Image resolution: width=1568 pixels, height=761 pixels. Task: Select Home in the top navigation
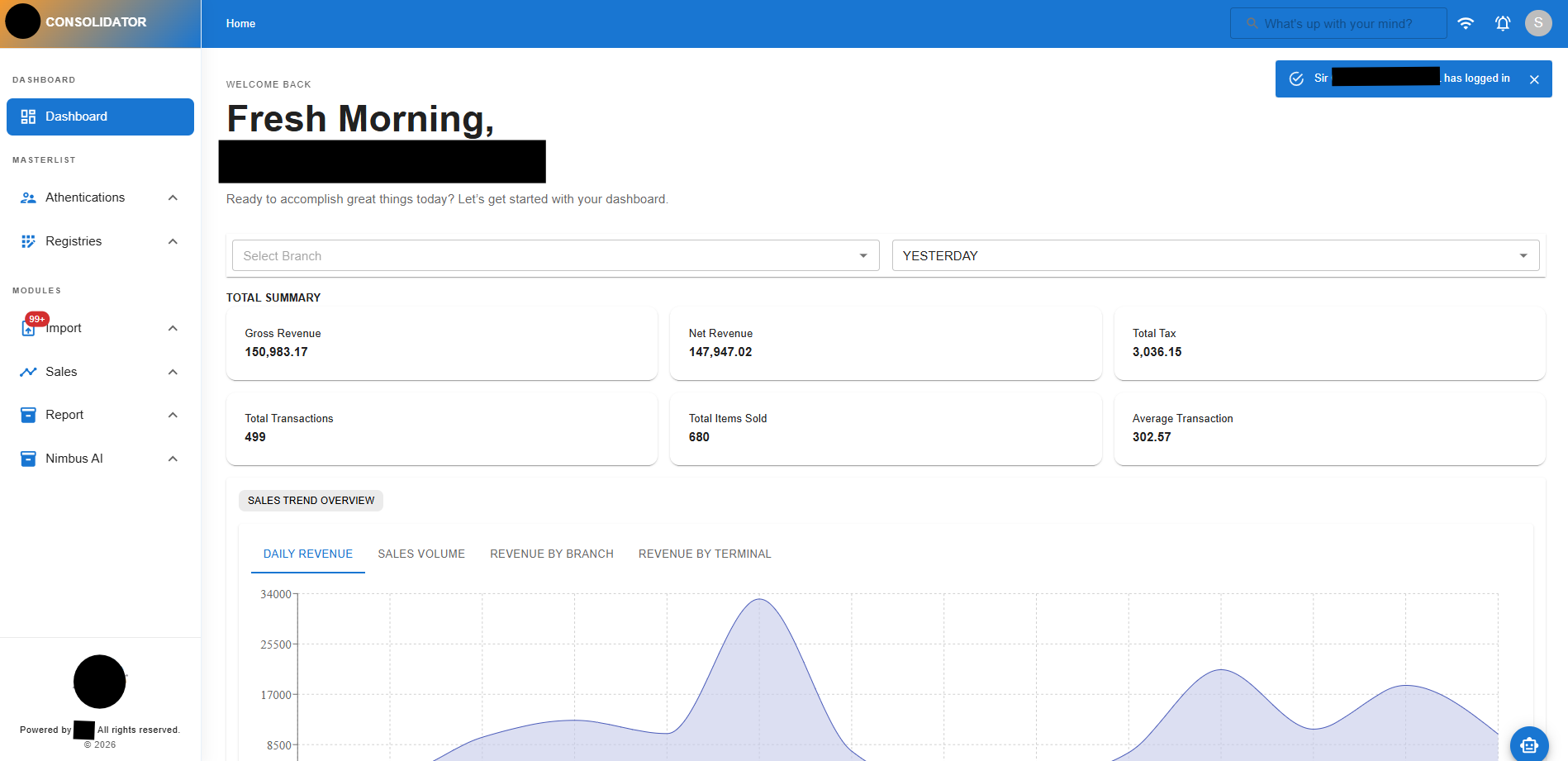(x=240, y=23)
